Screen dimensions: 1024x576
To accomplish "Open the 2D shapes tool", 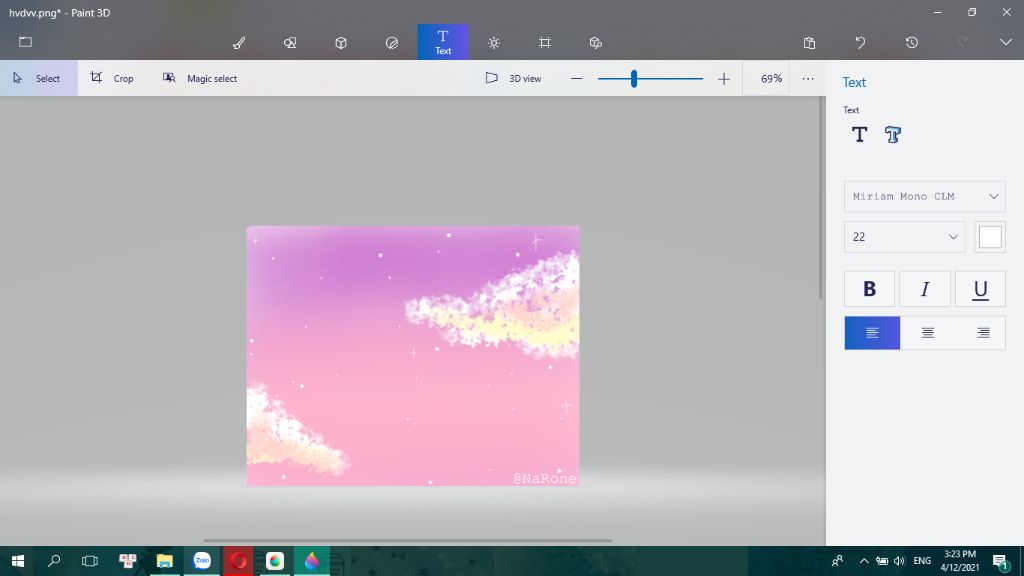I will coord(289,42).
